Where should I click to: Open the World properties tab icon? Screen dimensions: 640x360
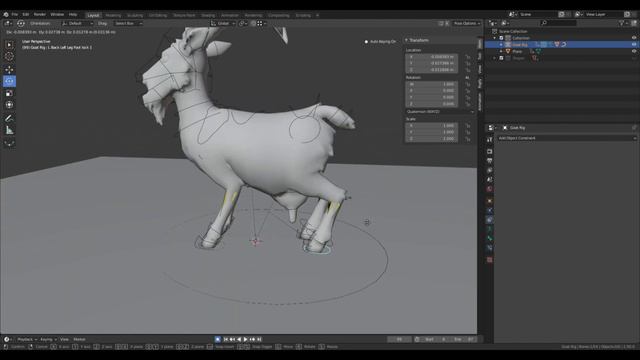(489, 189)
